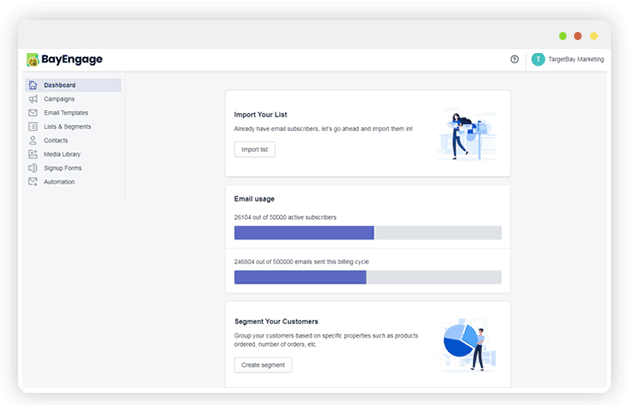Click the emails sent billing cycle bar
640x405 pixels.
368,277
